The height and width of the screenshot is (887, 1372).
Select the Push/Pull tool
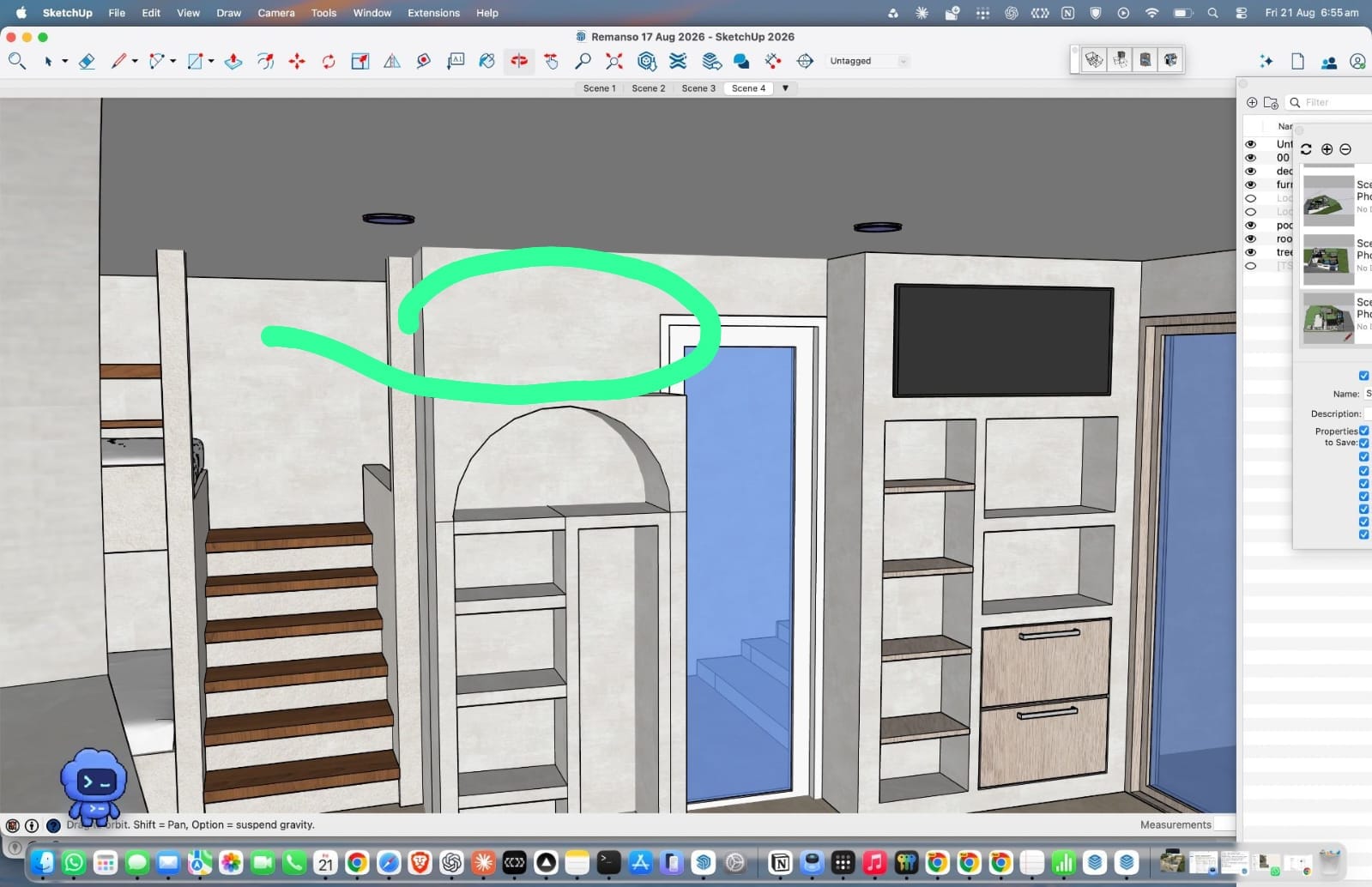(x=233, y=61)
